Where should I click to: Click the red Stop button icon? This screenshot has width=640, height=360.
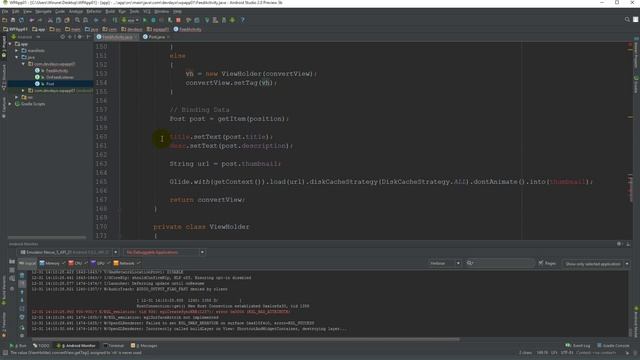click(x=178, y=20)
